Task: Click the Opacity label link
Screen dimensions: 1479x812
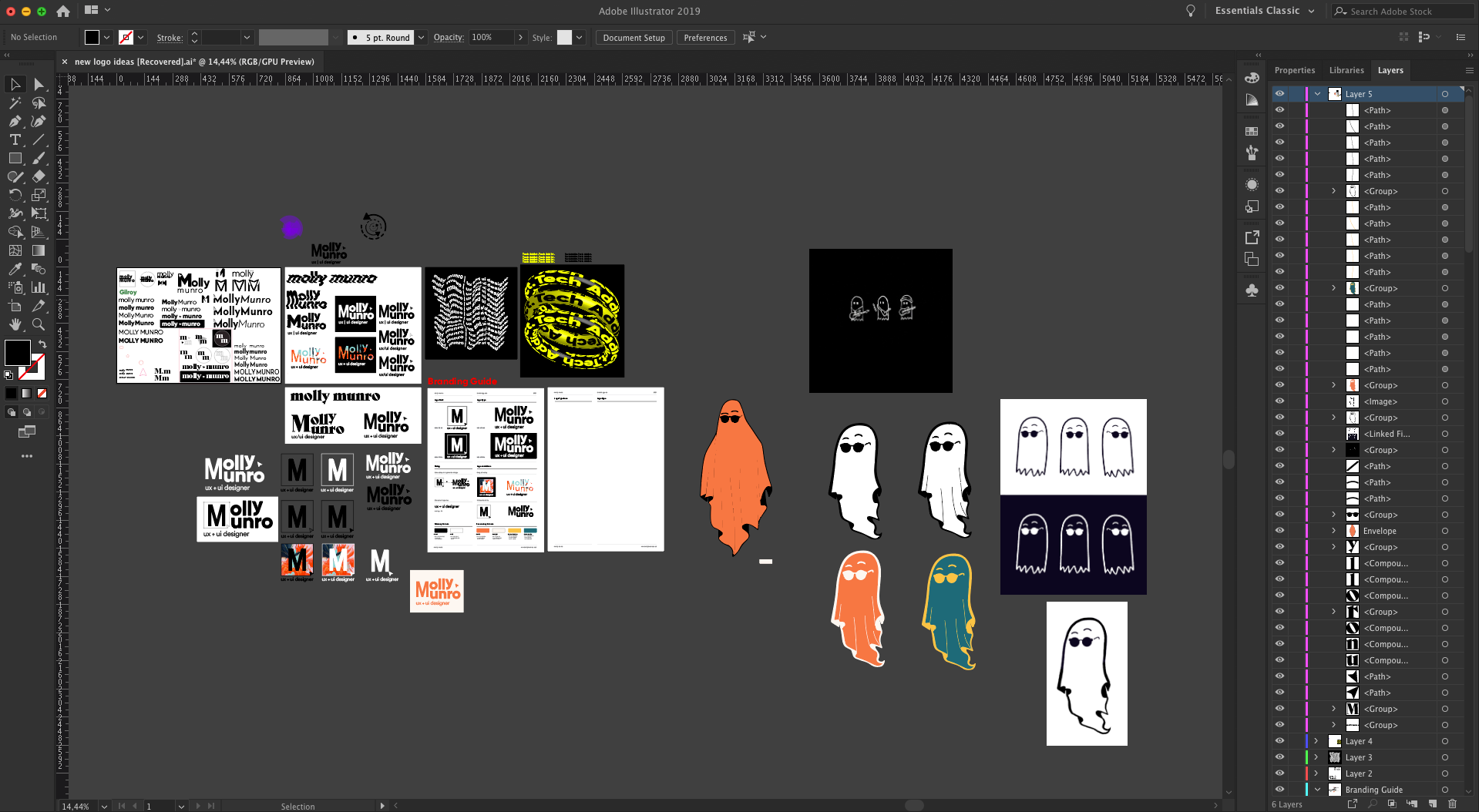Action: coord(449,37)
